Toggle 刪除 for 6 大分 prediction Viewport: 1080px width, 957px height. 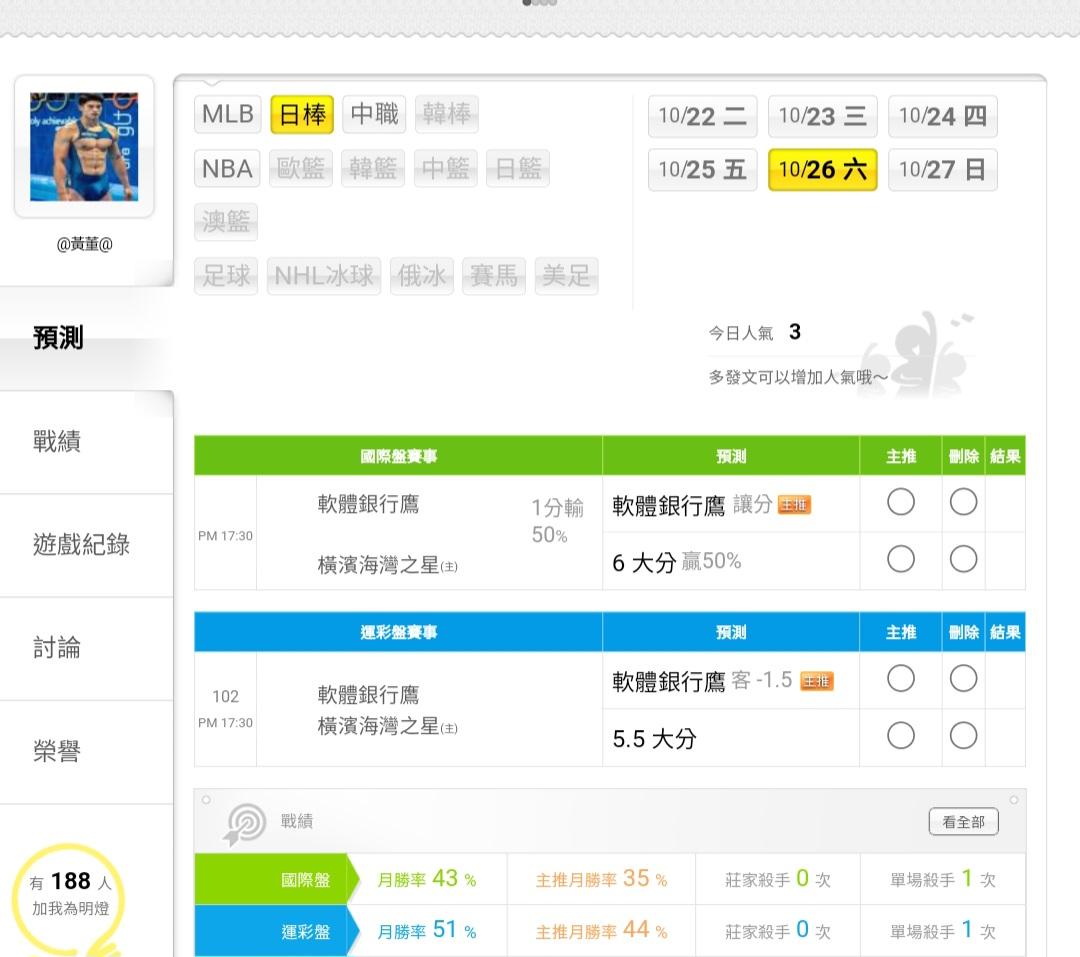(x=963, y=559)
